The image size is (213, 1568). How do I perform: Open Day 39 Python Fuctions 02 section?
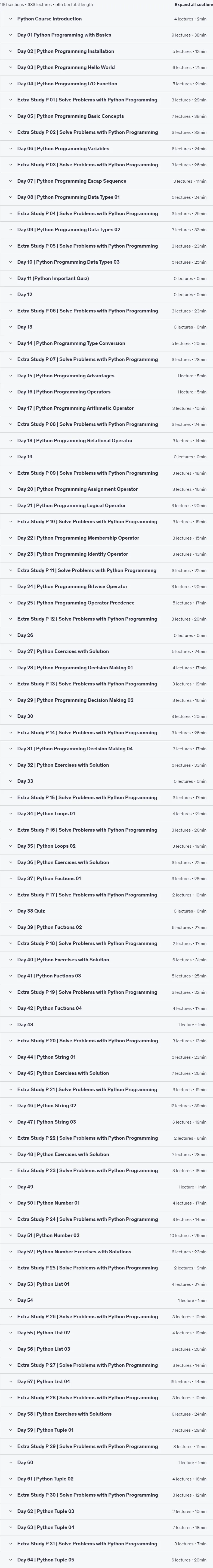(106, 927)
